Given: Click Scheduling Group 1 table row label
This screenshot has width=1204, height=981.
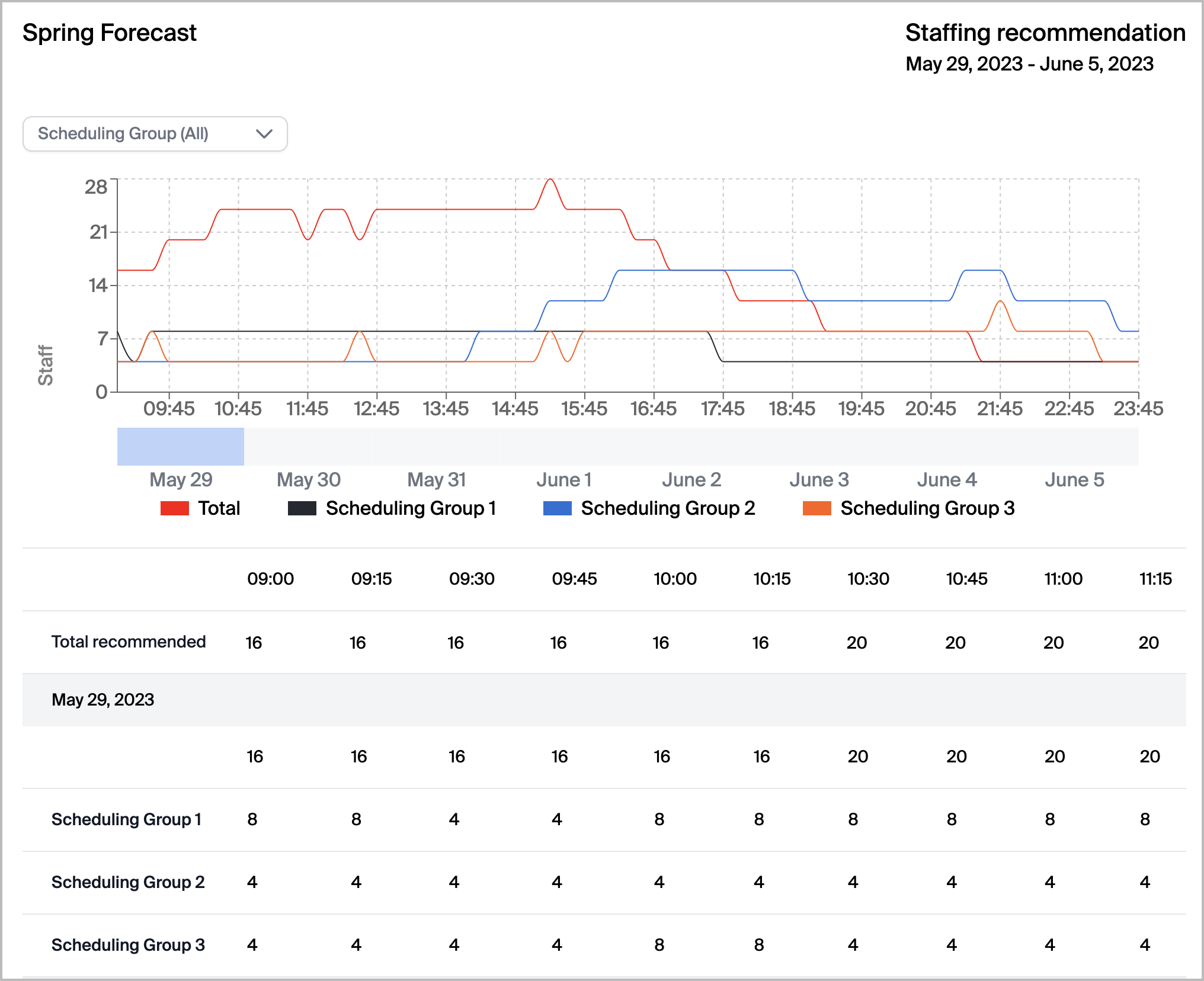Looking at the screenshot, I should point(126,819).
